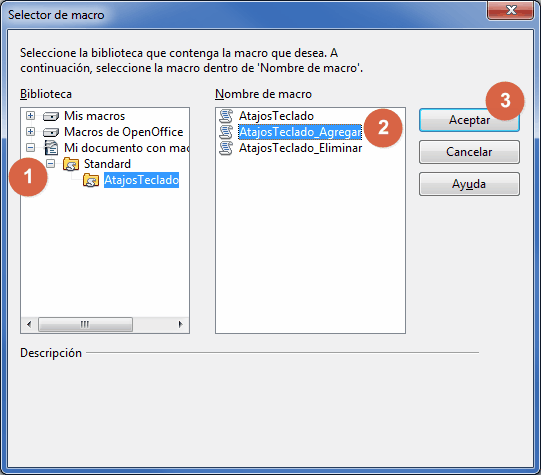The image size is (541, 475).
Task: Choose the AtajosTeclado macro name
Action: [x=276, y=116]
